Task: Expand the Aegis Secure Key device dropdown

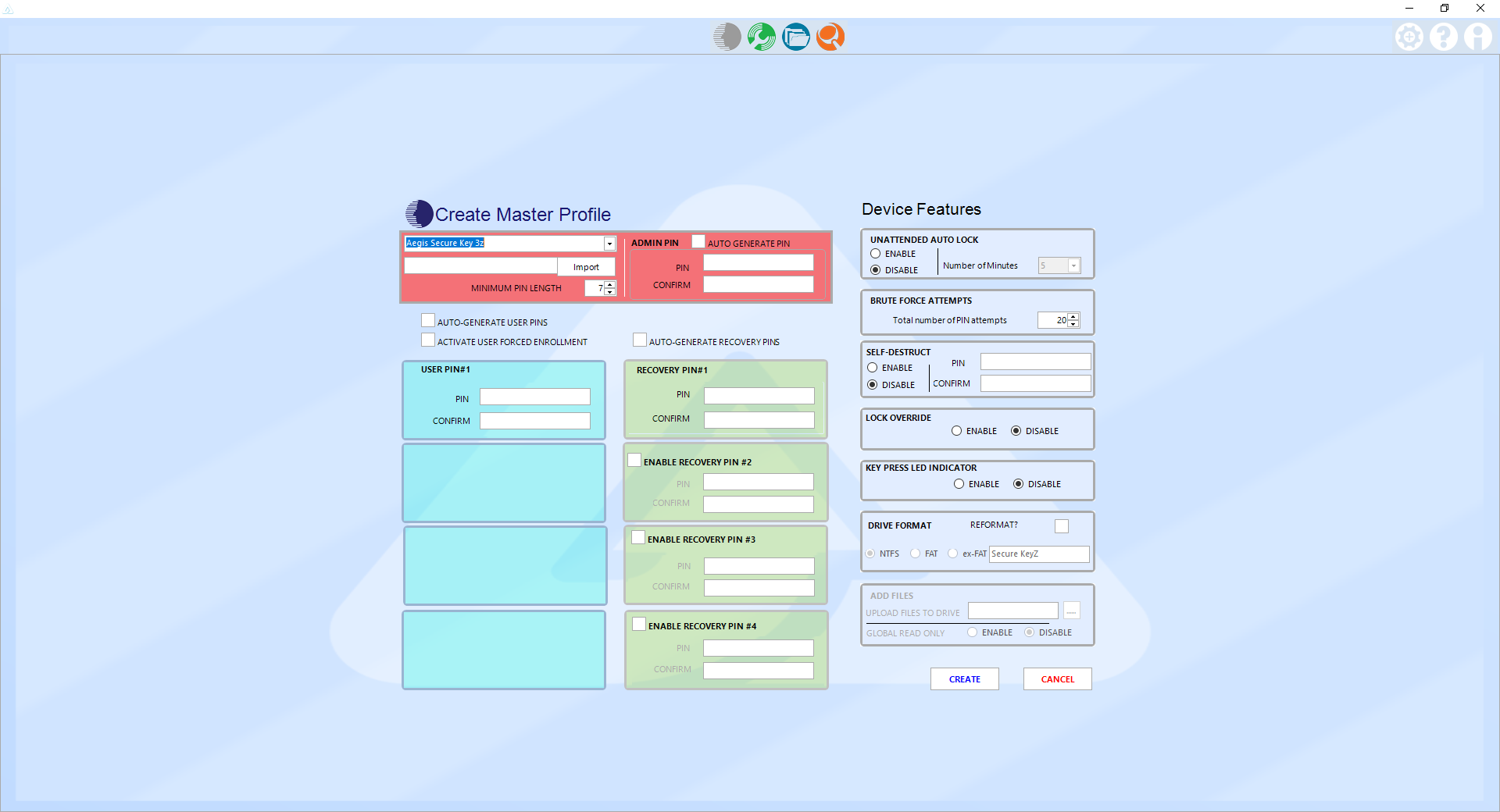Action: (x=609, y=244)
